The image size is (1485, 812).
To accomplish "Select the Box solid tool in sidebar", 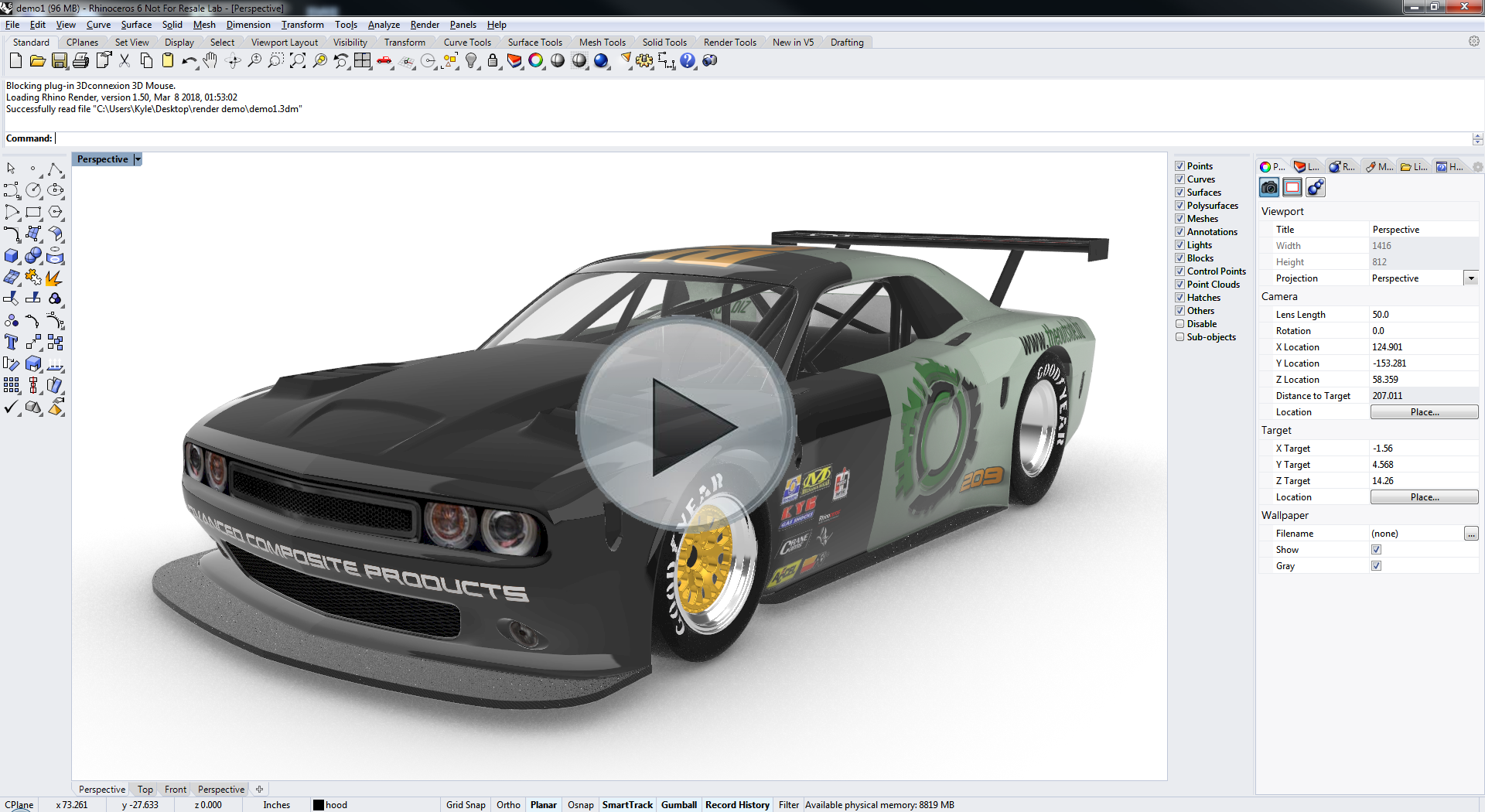I will click(11, 255).
